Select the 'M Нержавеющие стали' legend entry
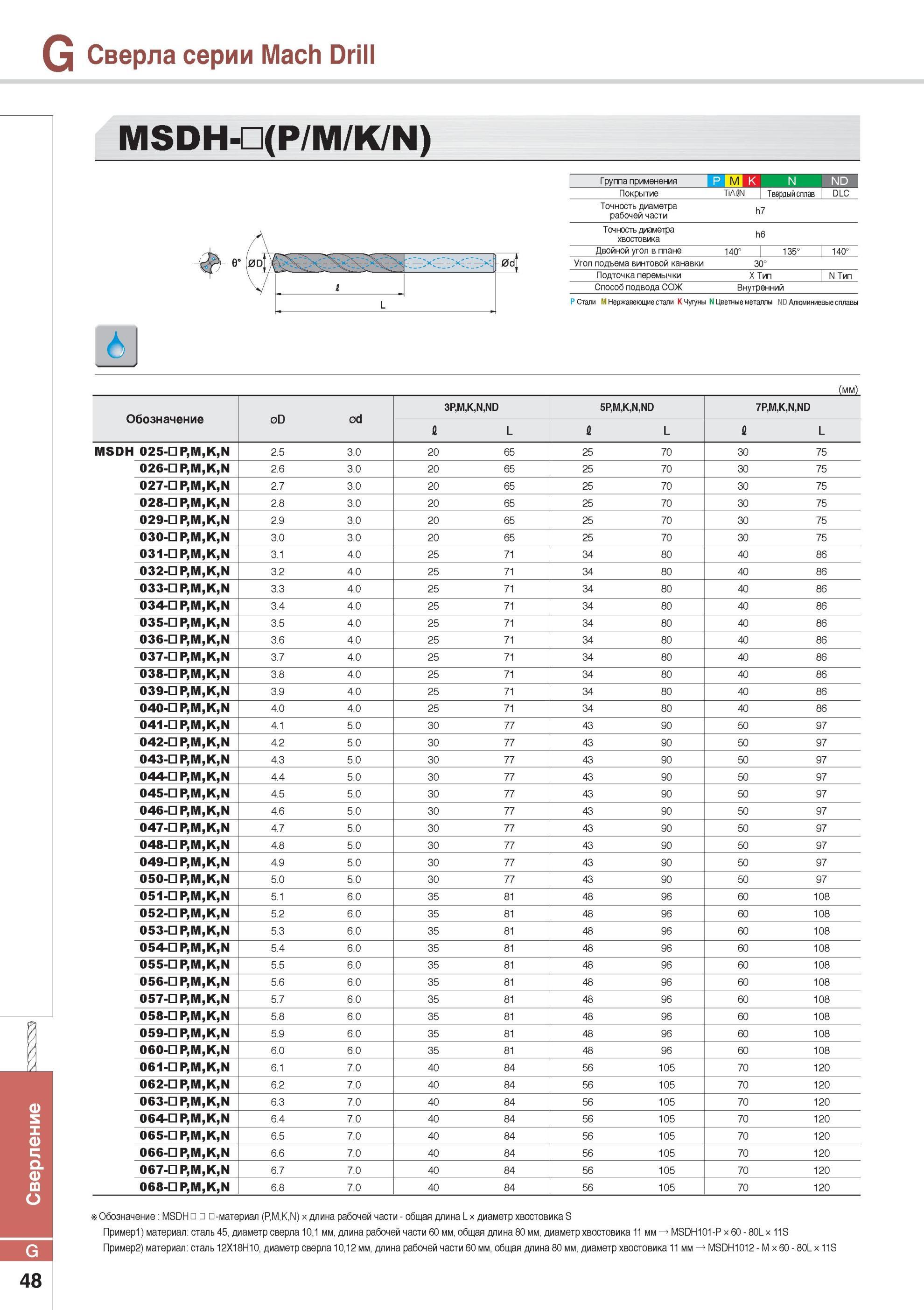The height and width of the screenshot is (1310, 924). pyautogui.click(x=637, y=302)
